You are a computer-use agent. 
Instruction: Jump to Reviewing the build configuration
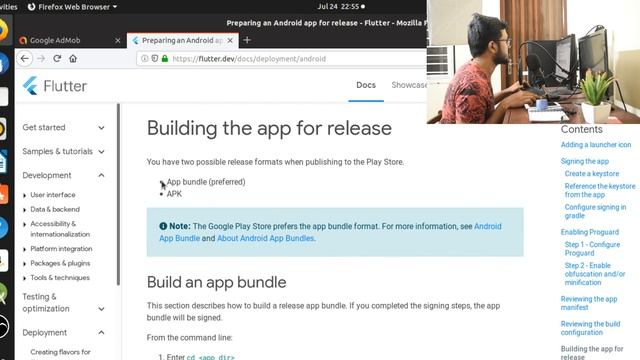coord(590,328)
